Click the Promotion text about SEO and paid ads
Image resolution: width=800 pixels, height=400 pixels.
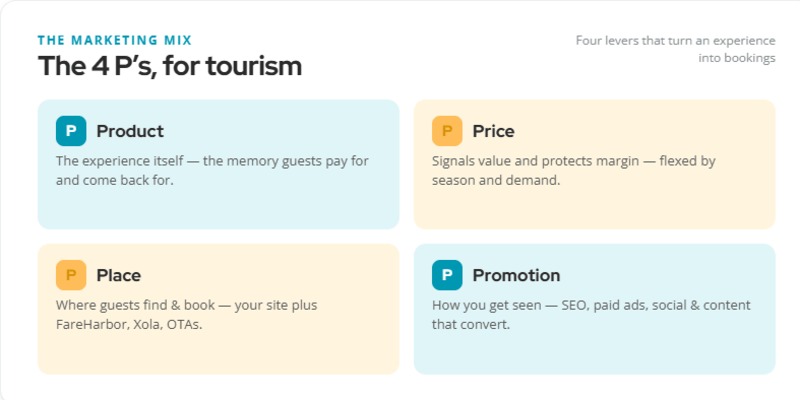pos(591,315)
